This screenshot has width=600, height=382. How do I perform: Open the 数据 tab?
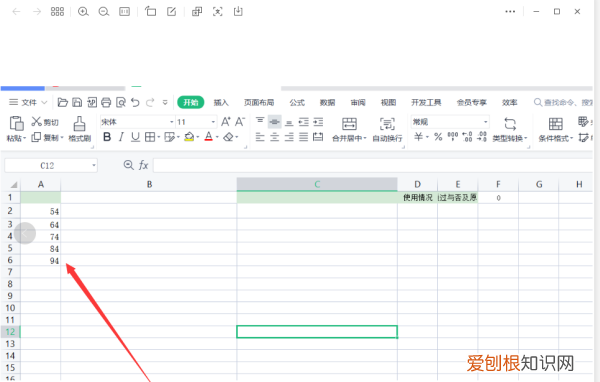click(x=327, y=102)
